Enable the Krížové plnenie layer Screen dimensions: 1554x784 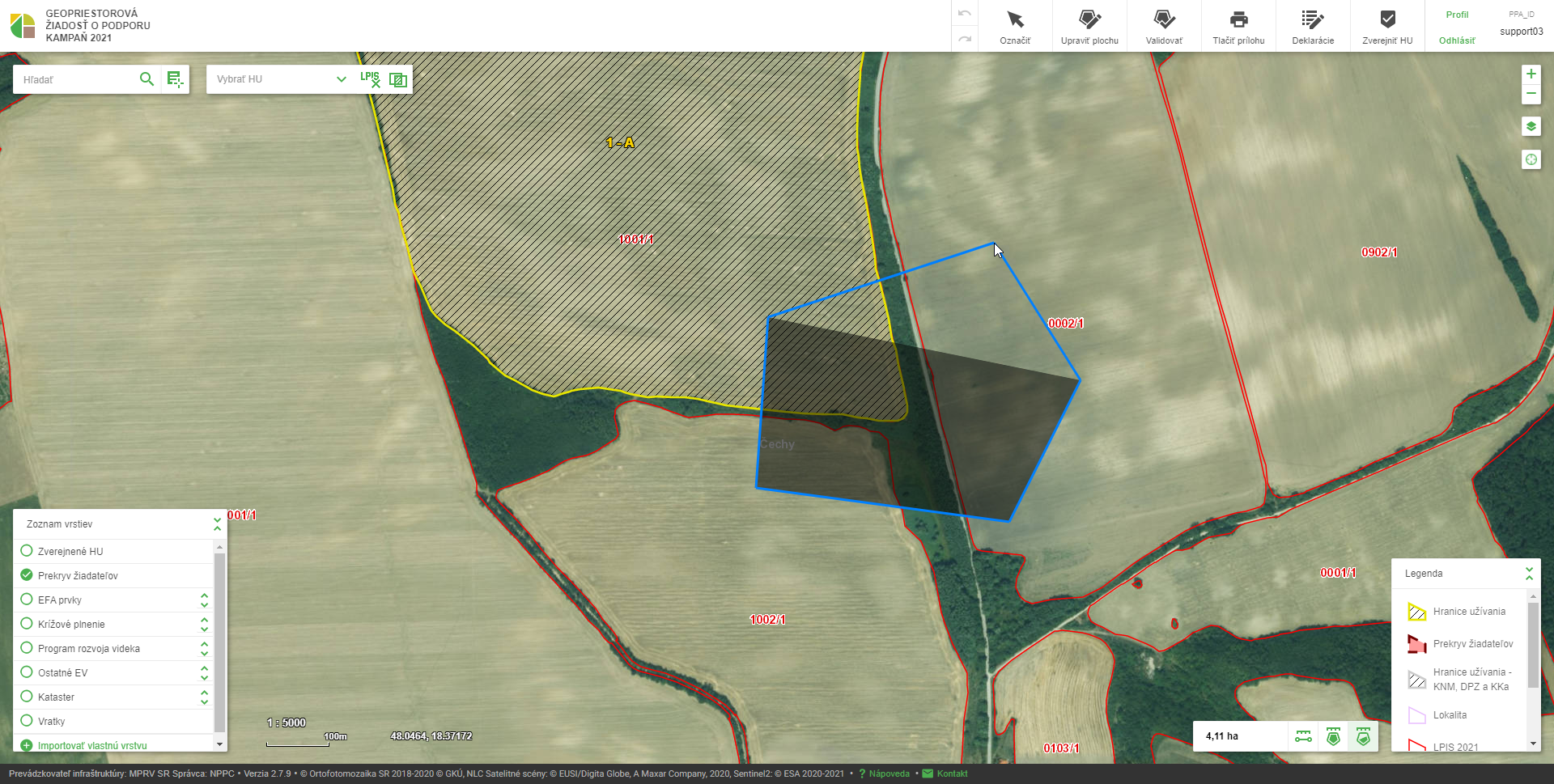pos(27,624)
